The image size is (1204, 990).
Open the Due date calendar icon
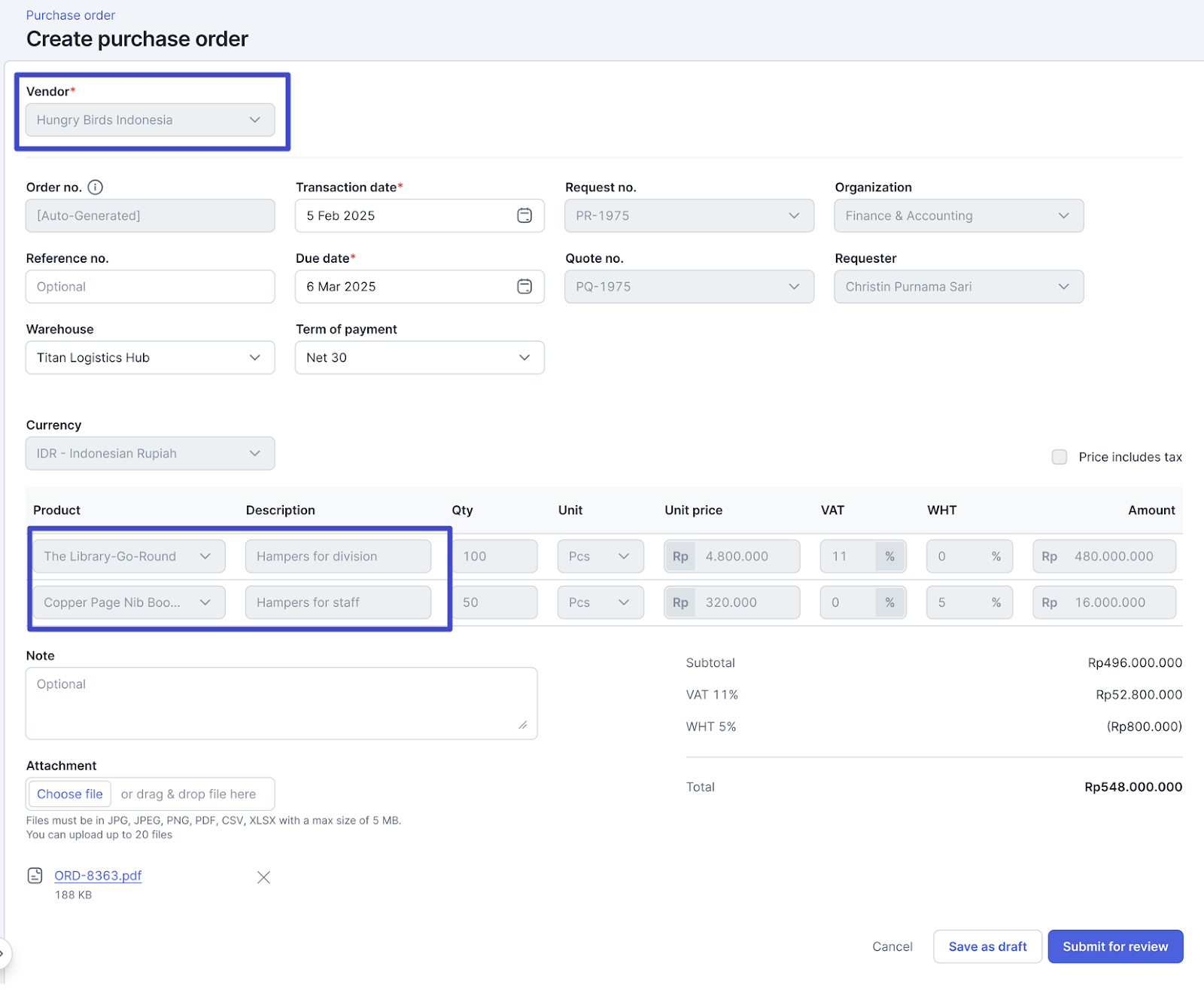coord(524,287)
